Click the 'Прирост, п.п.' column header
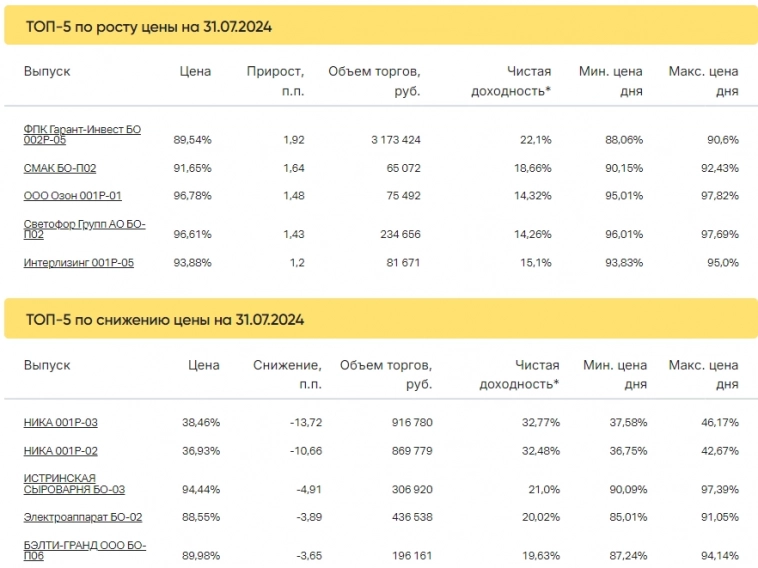Screen dimensions: 758x568 click(x=276, y=81)
